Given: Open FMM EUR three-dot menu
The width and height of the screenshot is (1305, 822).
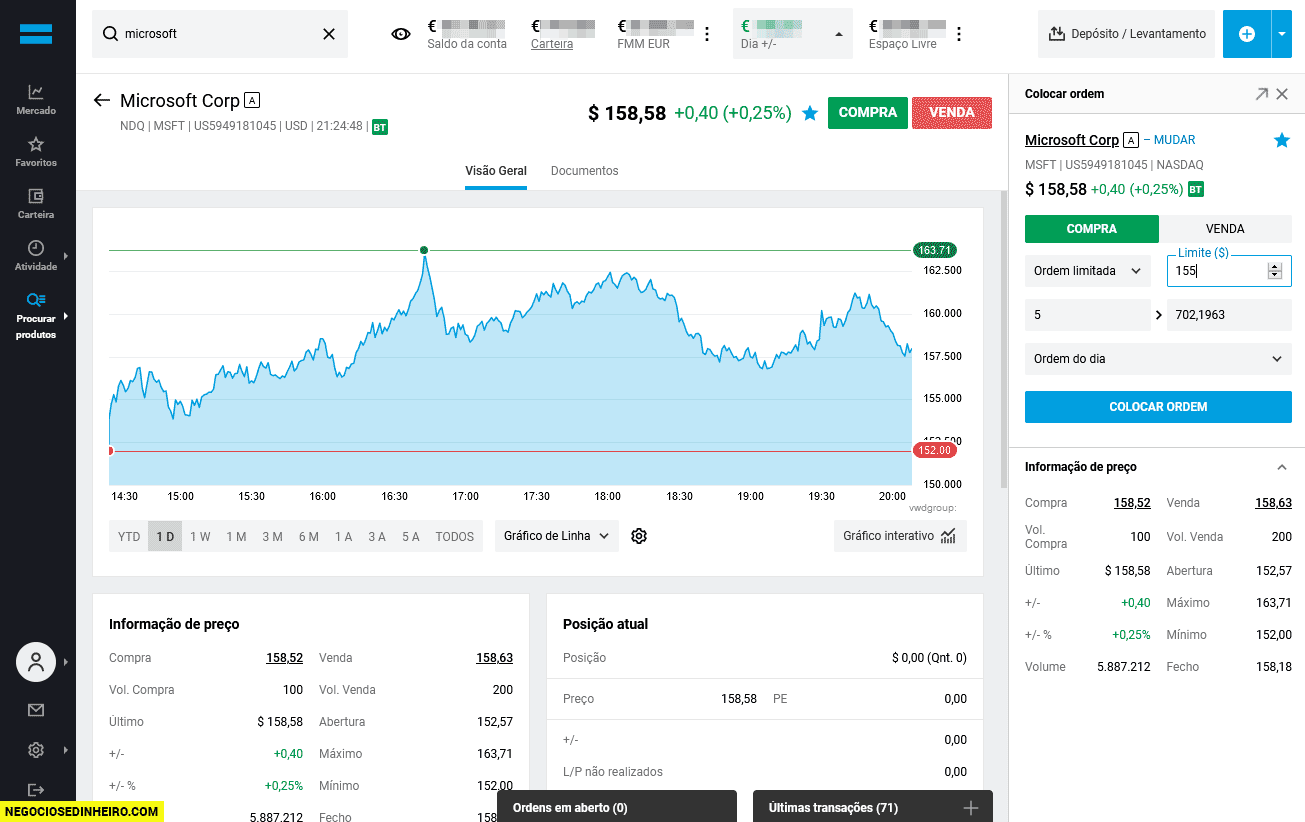Looking at the screenshot, I should [707, 34].
